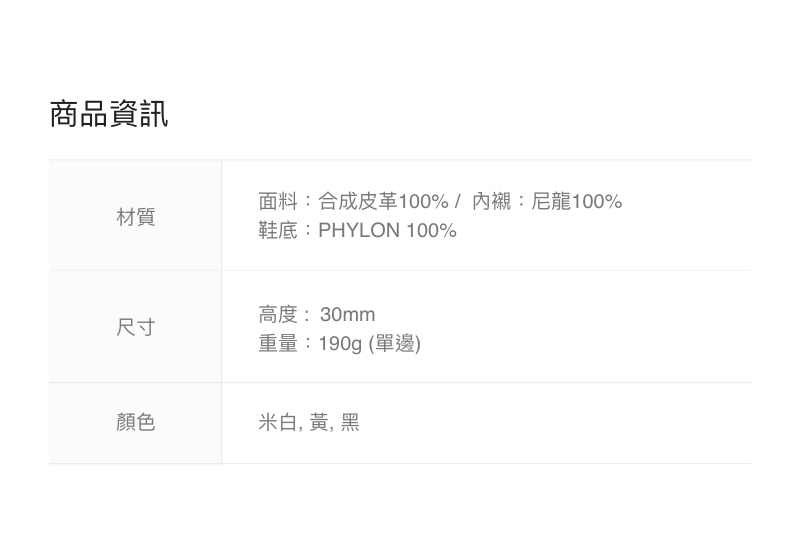This screenshot has height=545, width=800.
Task: Select the 黑 color name
Action: tap(350, 423)
